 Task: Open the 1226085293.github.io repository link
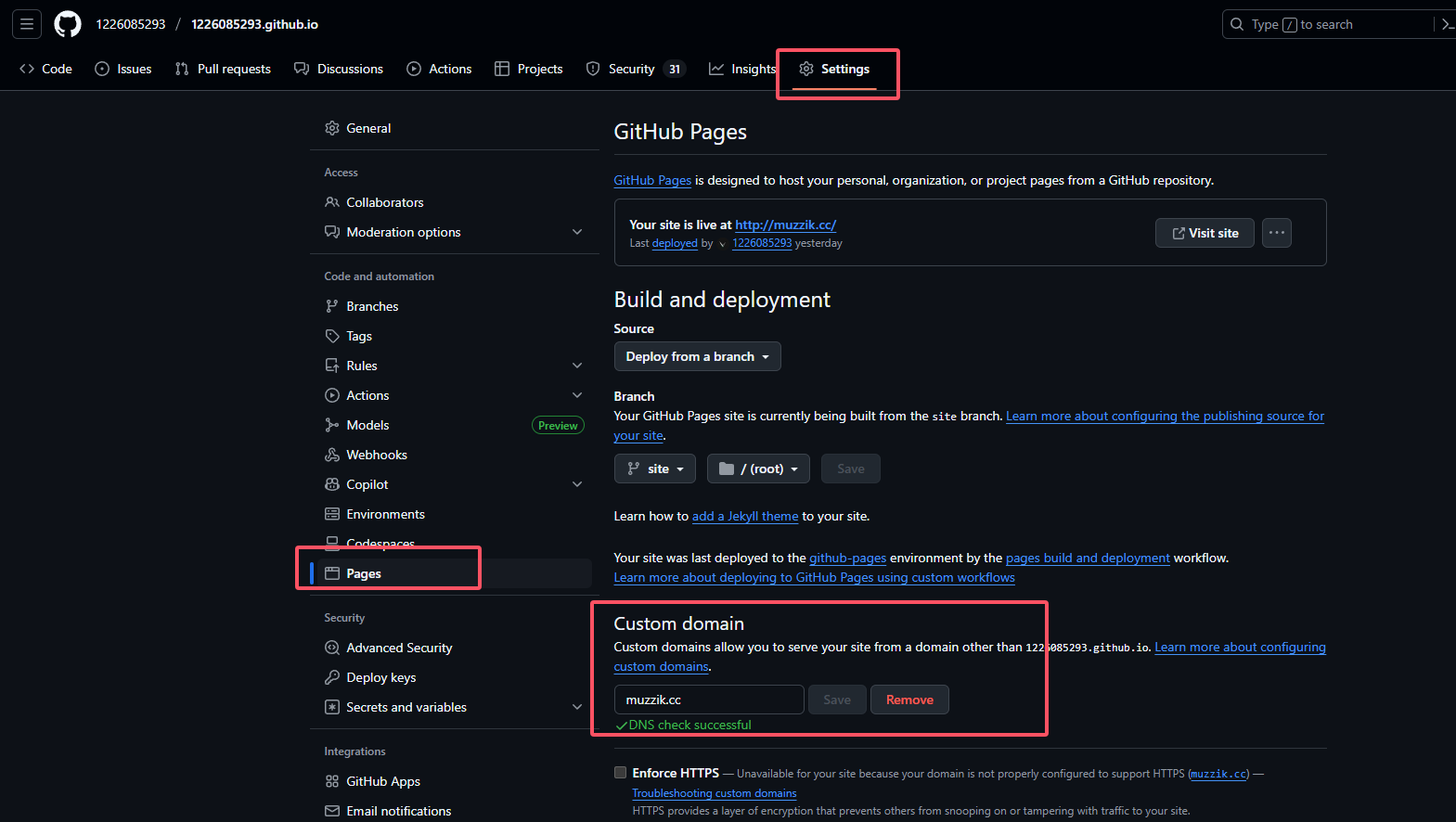tap(254, 24)
